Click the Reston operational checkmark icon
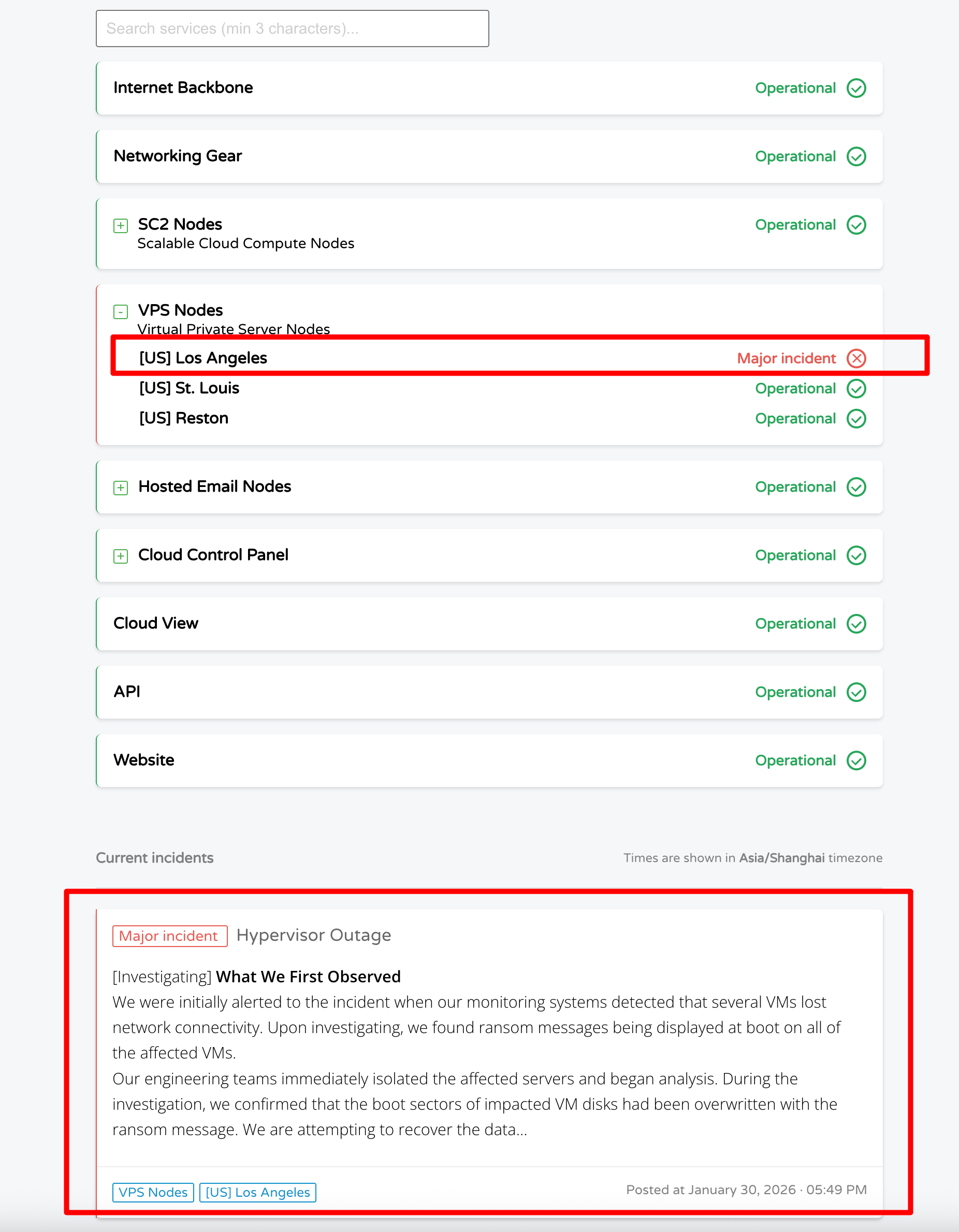Viewport: 959px width, 1232px height. (x=856, y=419)
